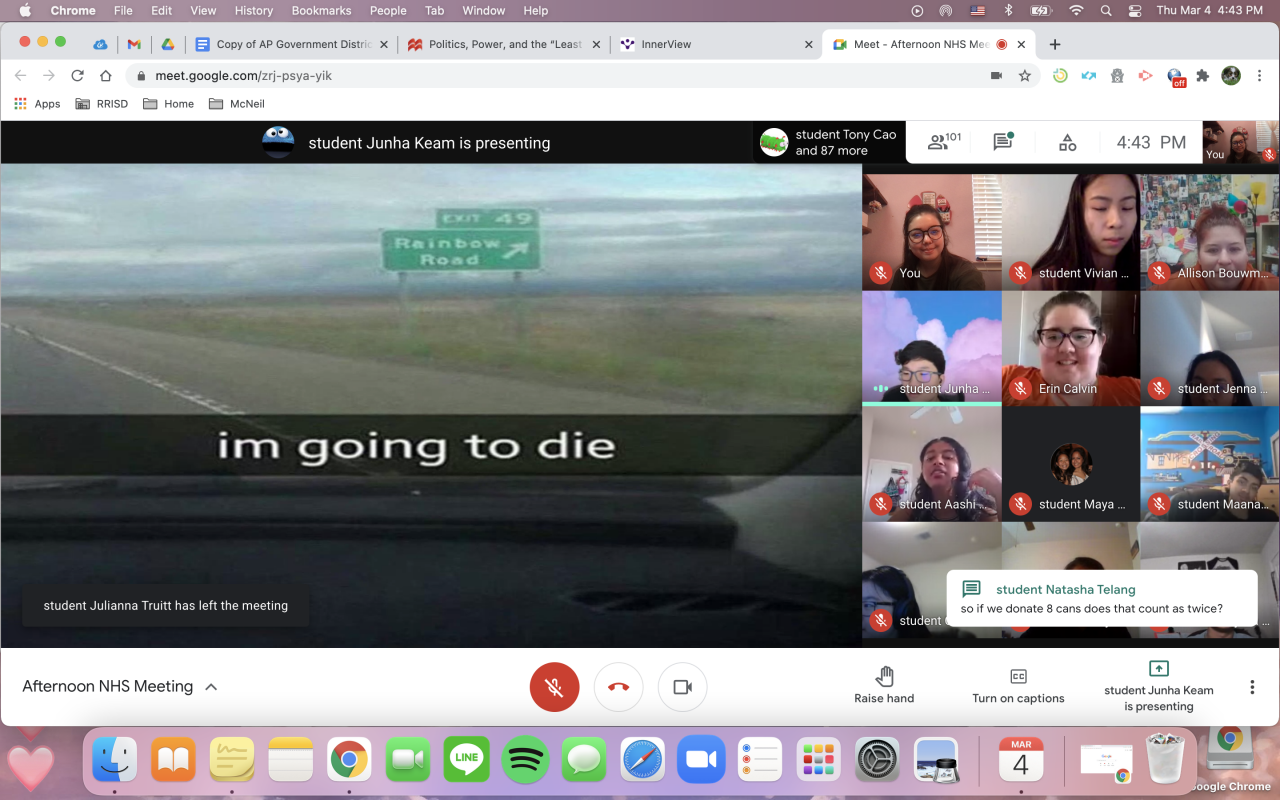Open the Bookmarks menu
1280x800 pixels.
[323, 11]
